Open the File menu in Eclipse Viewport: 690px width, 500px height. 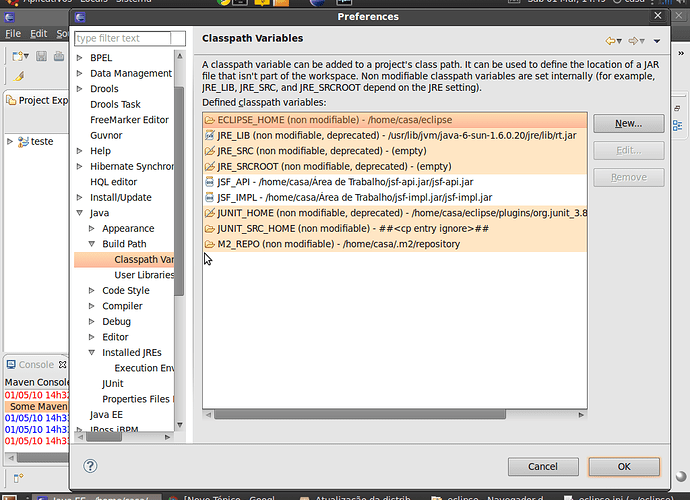point(13,33)
